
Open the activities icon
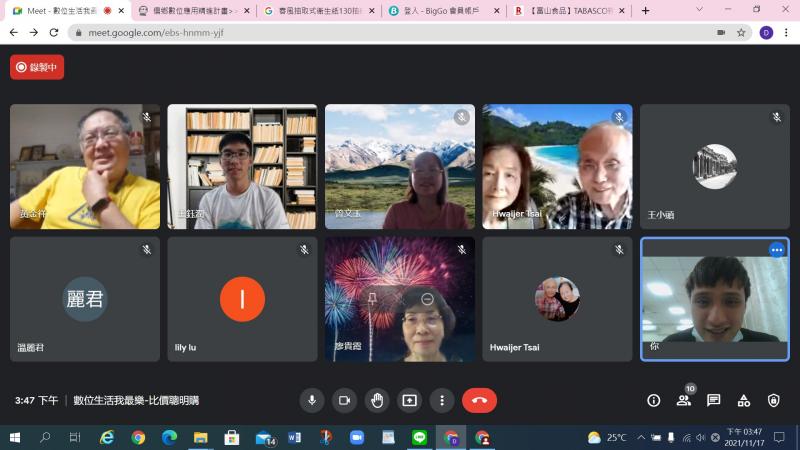coord(744,400)
